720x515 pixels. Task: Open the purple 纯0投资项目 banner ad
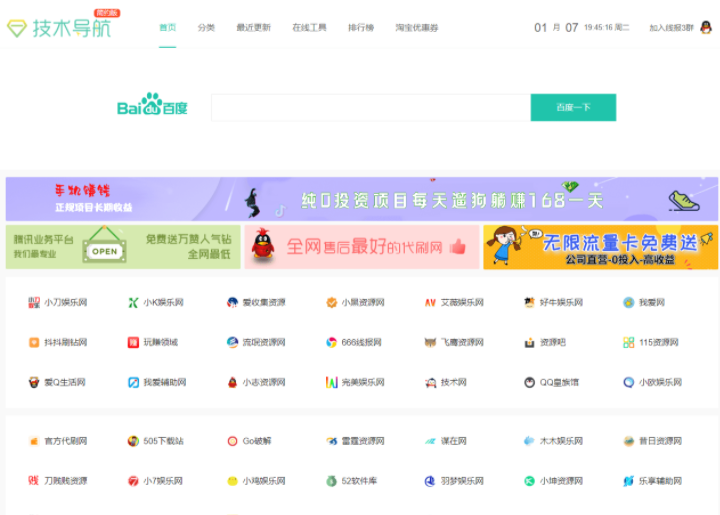(362, 199)
